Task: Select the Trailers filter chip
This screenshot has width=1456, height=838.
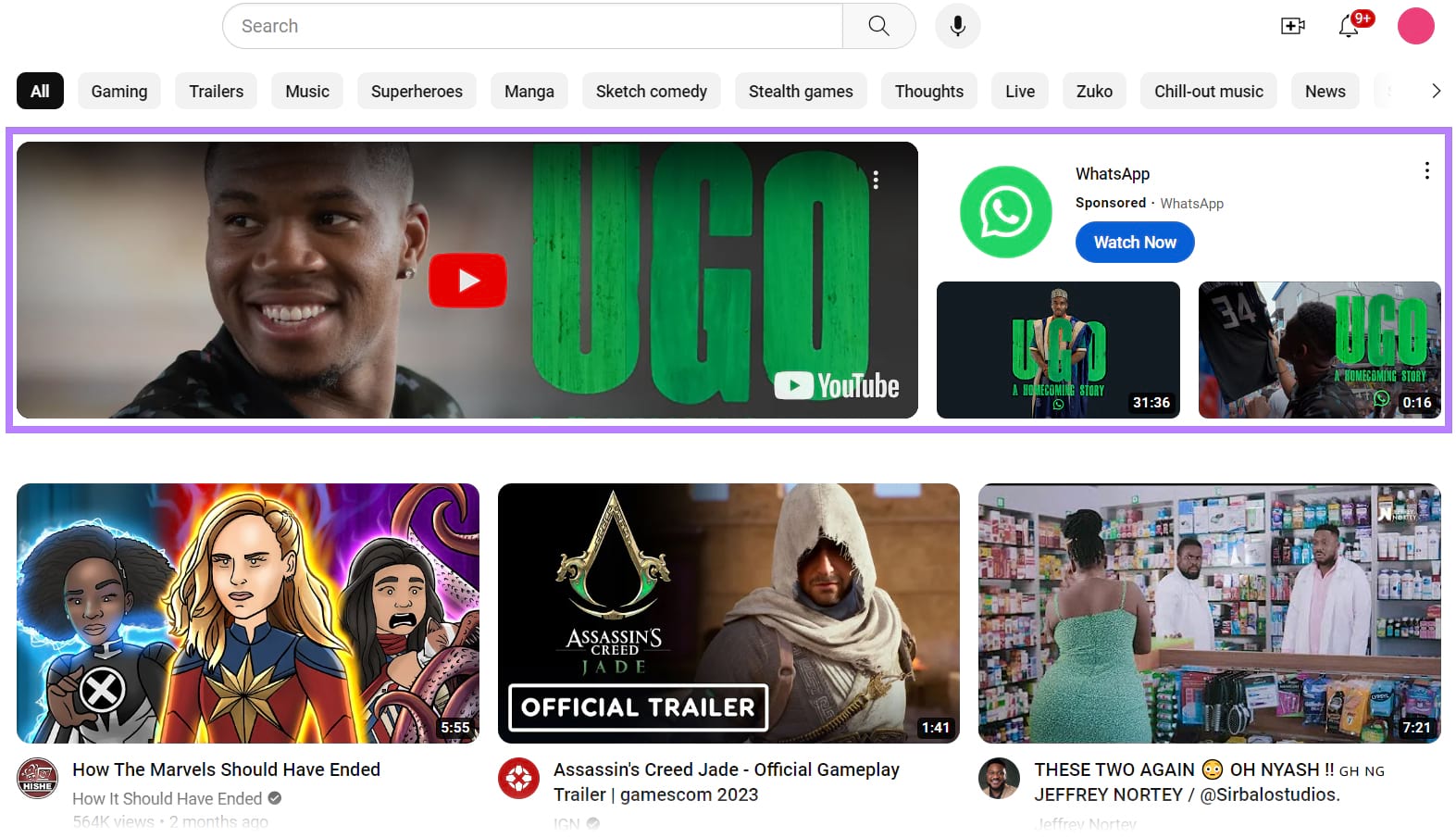Action: [217, 91]
